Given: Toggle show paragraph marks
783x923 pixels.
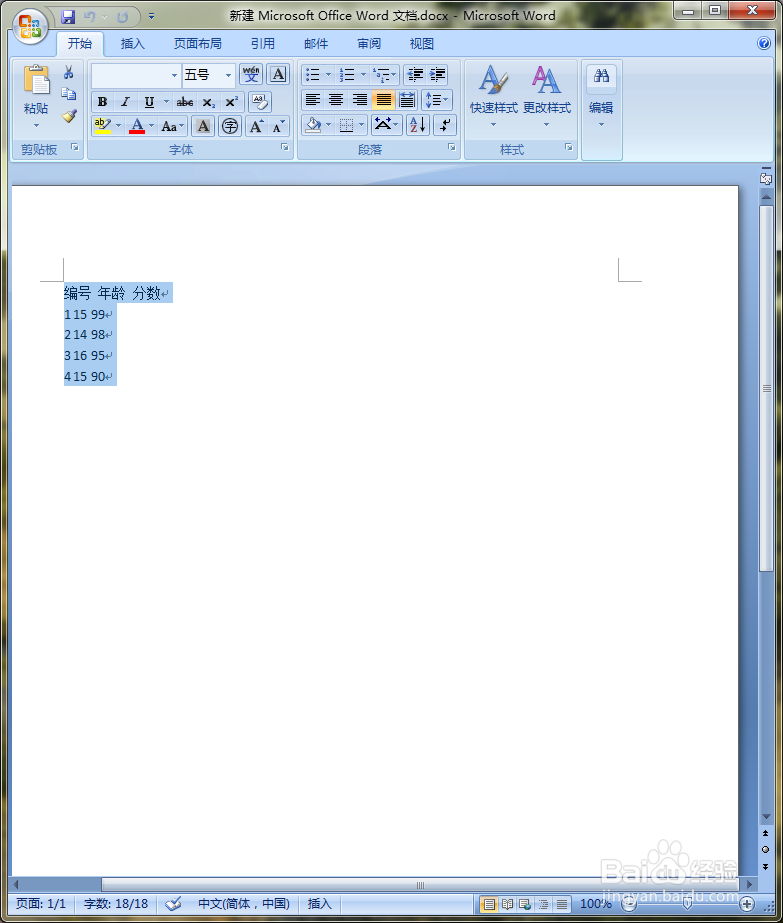Looking at the screenshot, I should pos(445,125).
